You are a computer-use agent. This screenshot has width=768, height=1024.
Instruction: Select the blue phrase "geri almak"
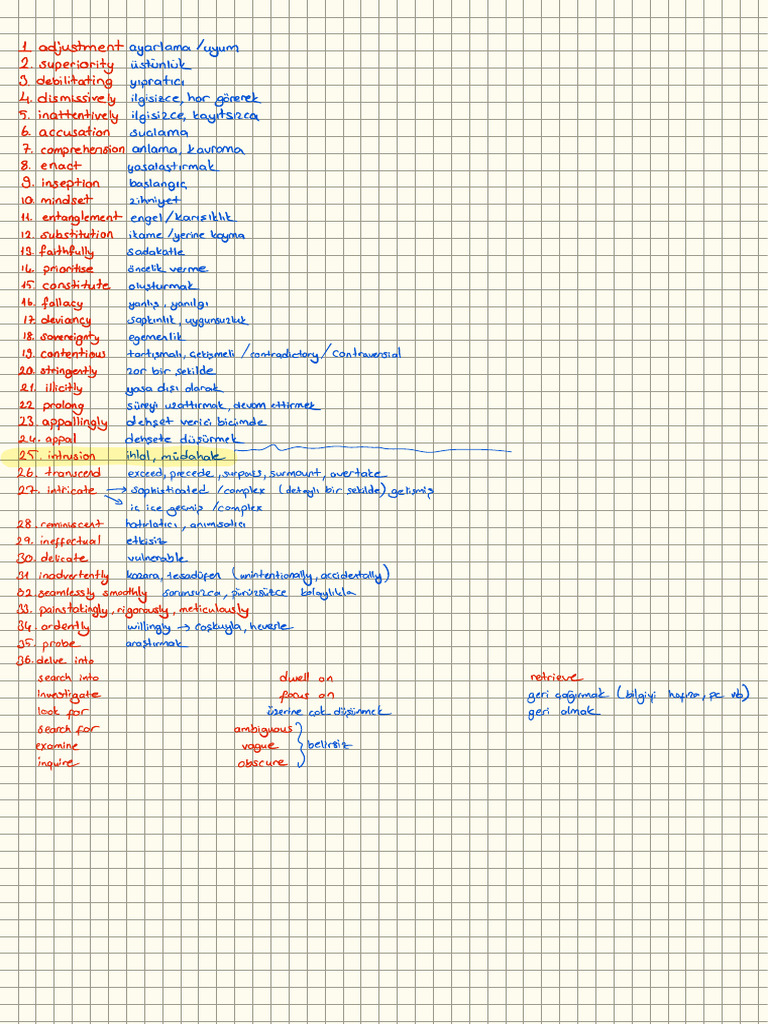(564, 712)
